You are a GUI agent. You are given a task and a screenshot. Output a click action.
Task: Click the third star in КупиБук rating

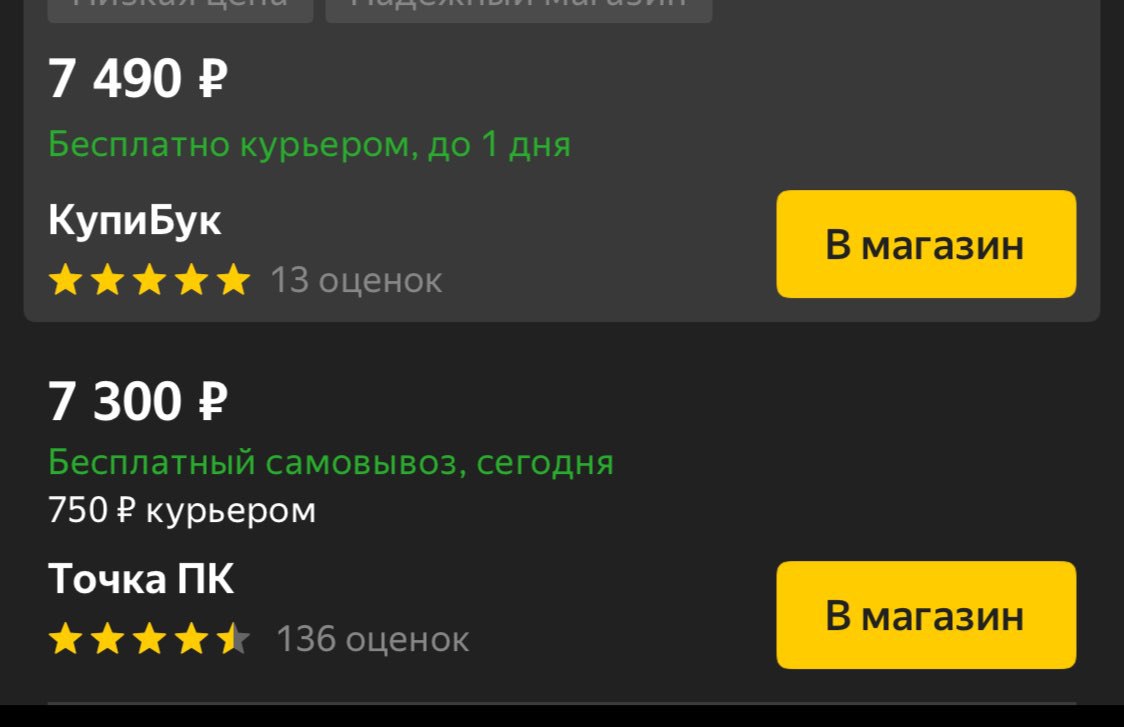coord(150,280)
